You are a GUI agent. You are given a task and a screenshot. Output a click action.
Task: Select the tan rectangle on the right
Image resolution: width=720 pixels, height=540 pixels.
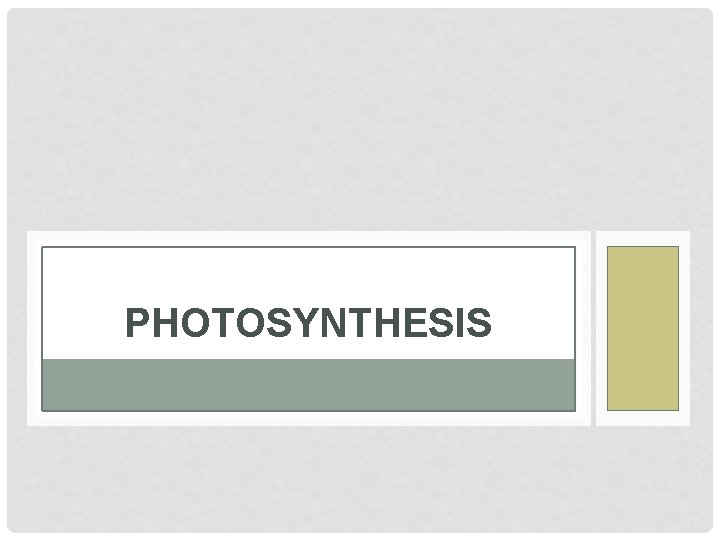[642, 328]
